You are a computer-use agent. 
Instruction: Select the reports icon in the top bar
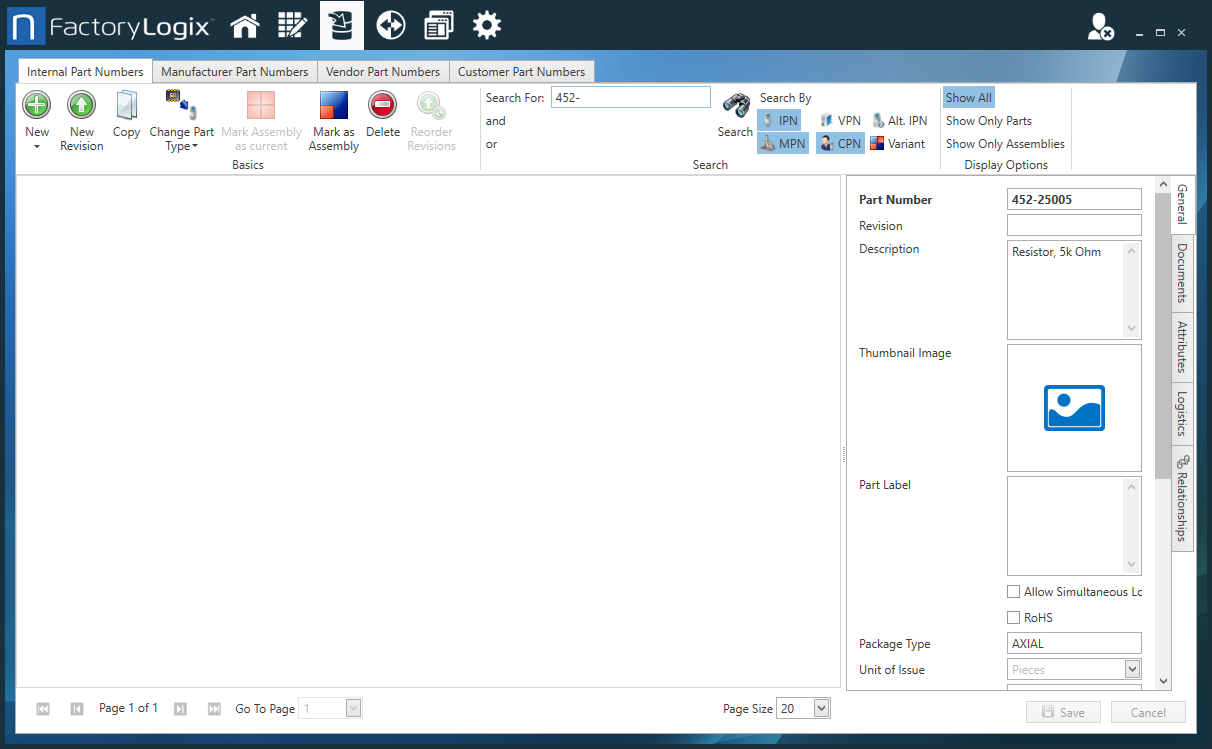(438, 24)
